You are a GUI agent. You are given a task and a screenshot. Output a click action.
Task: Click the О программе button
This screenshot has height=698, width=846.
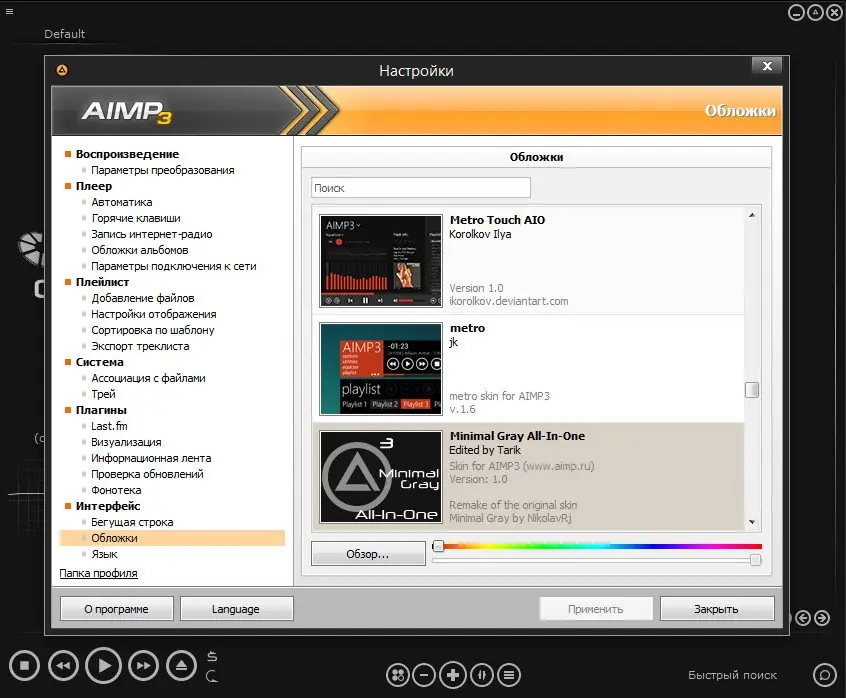click(x=117, y=609)
